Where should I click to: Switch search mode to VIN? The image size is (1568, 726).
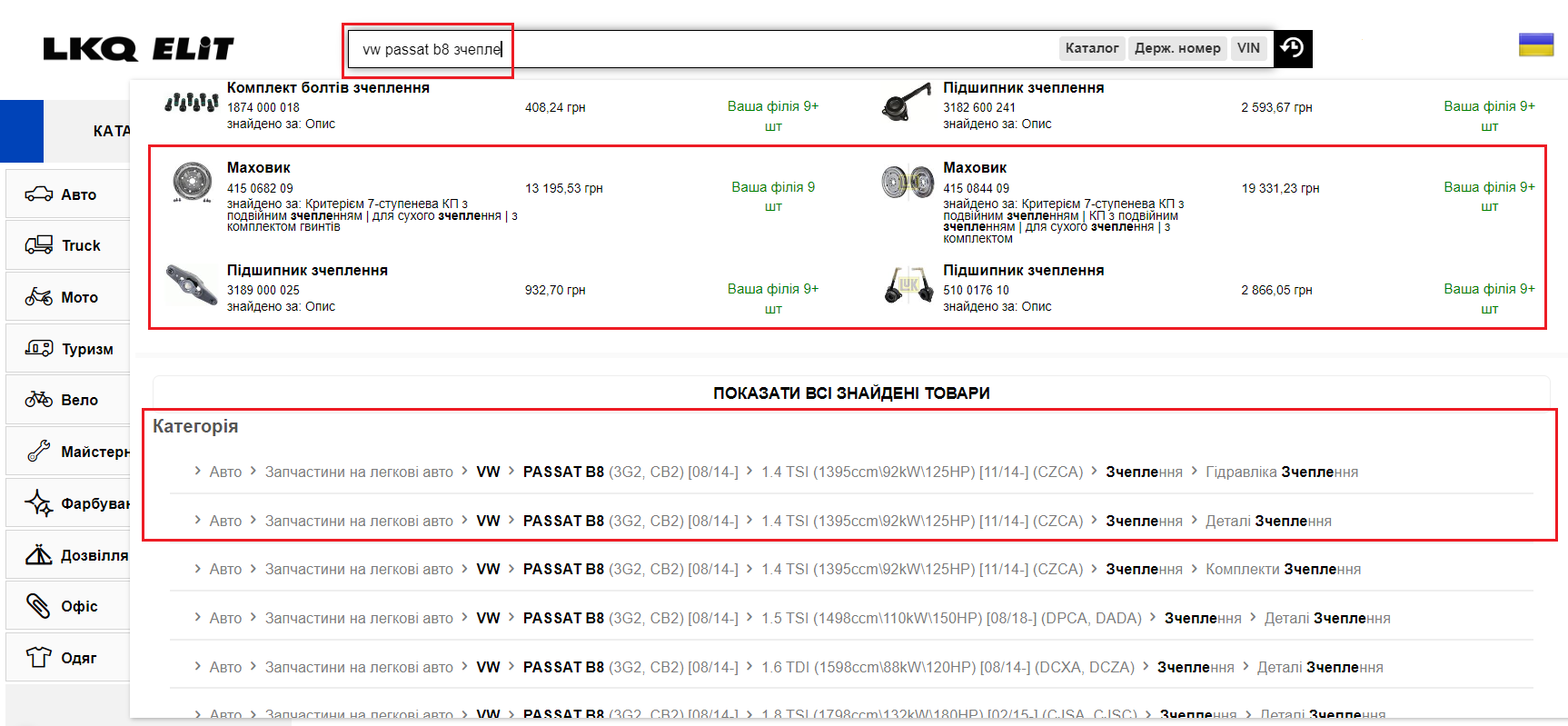pyautogui.click(x=1248, y=48)
